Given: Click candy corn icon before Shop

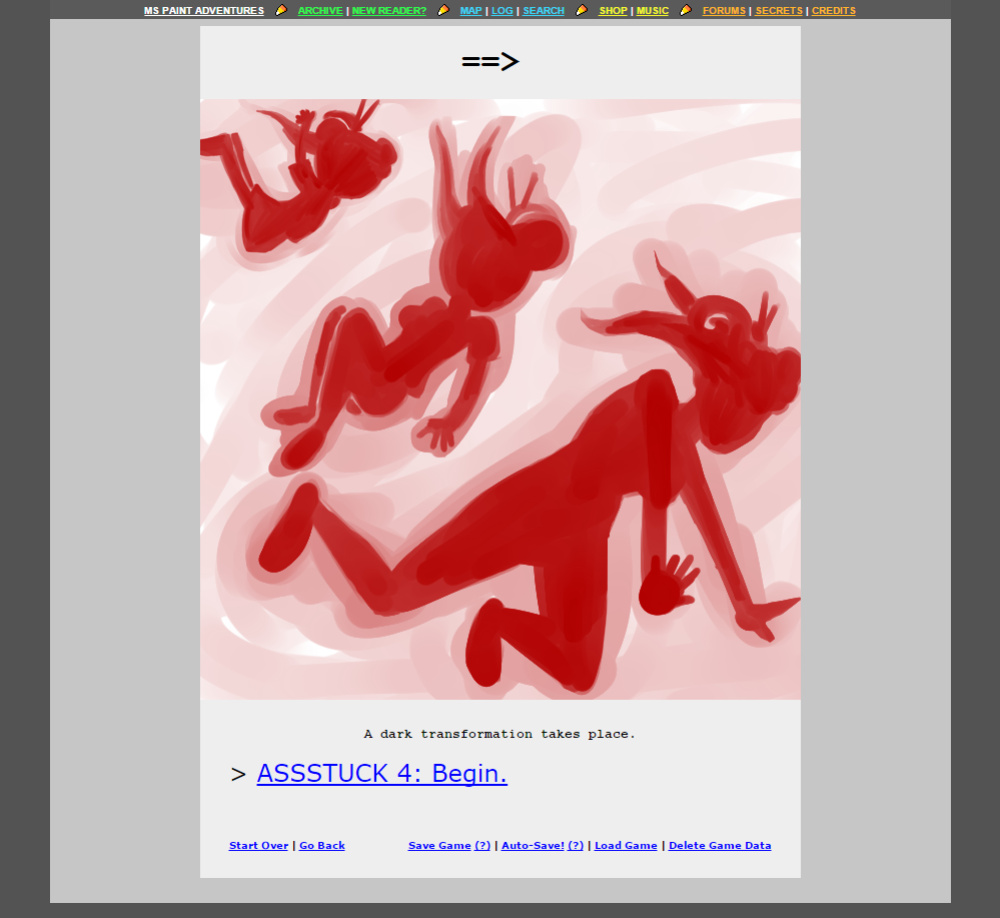Looking at the screenshot, I should coord(582,10).
